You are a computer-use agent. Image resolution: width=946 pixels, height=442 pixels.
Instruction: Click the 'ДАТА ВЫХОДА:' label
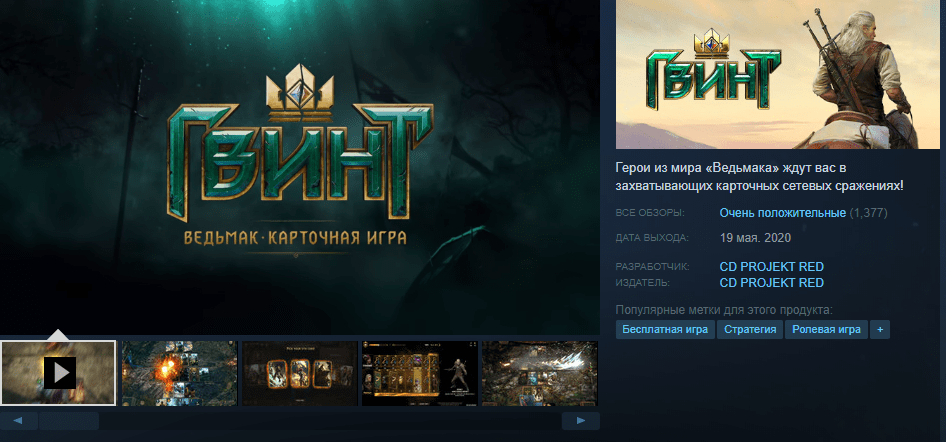(x=652, y=238)
